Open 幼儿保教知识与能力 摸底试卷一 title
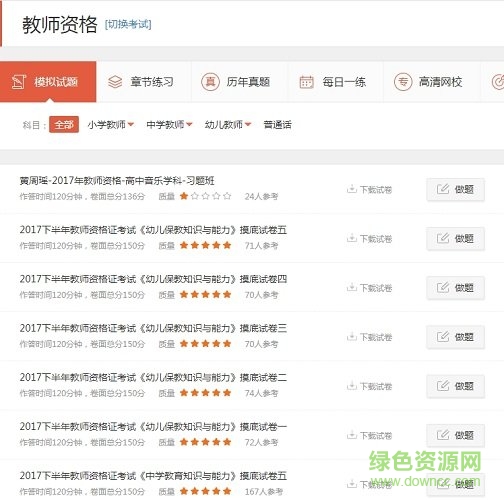 coord(153,427)
